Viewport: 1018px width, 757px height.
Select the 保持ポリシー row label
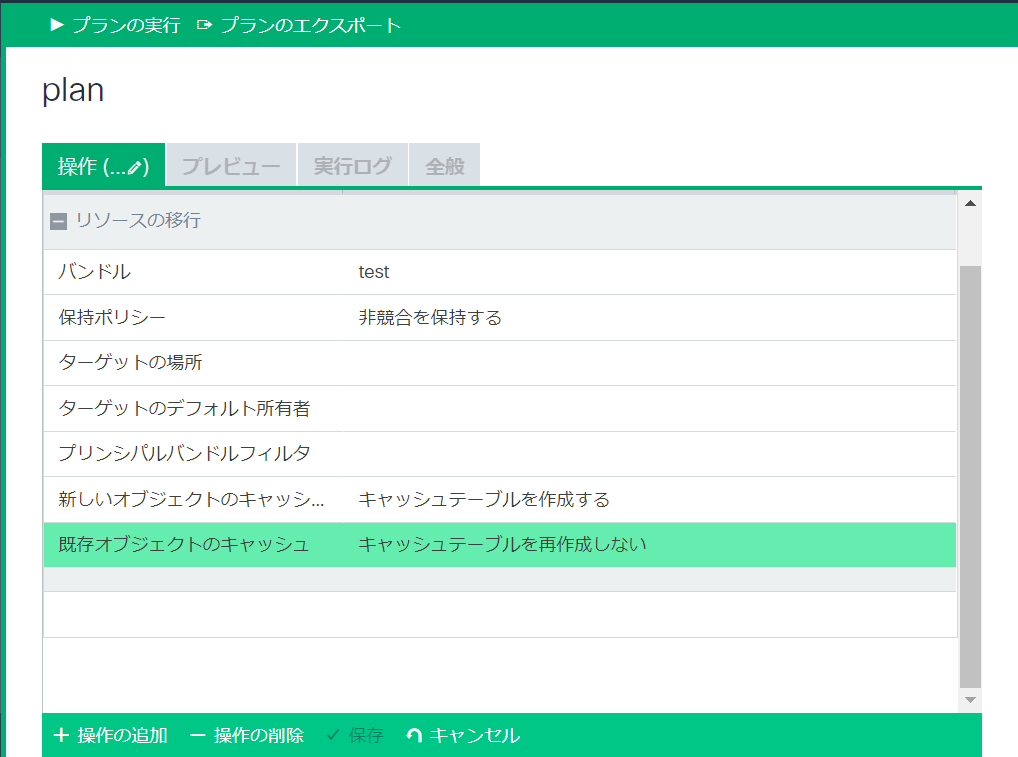[x=112, y=317]
